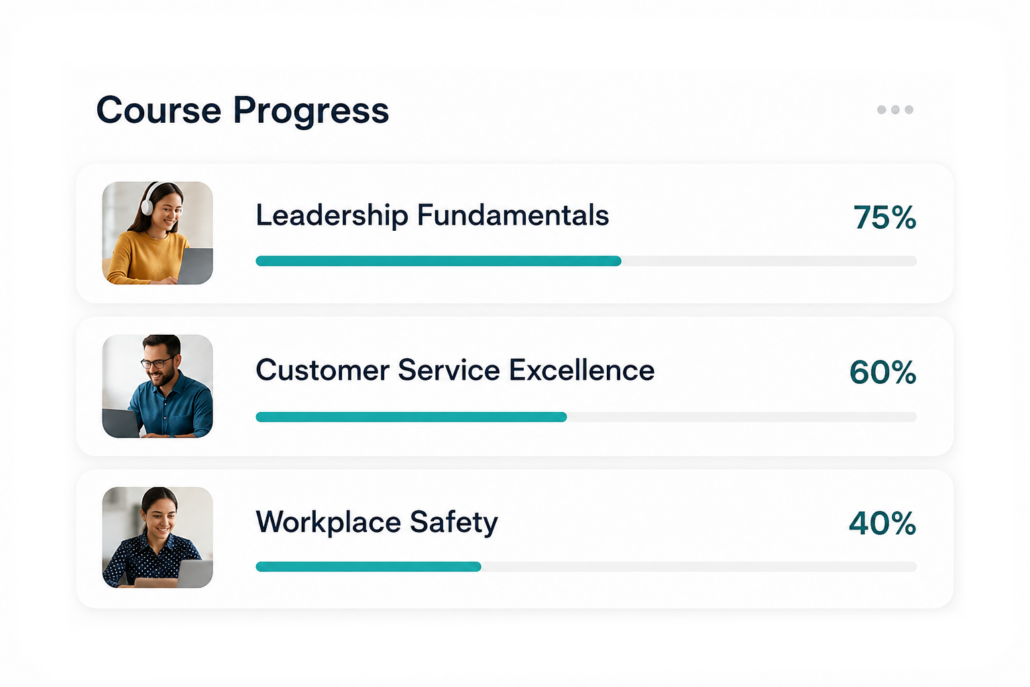Screen dimensions: 1030x687
Task: Click the 60% progress value
Action: tap(882, 372)
